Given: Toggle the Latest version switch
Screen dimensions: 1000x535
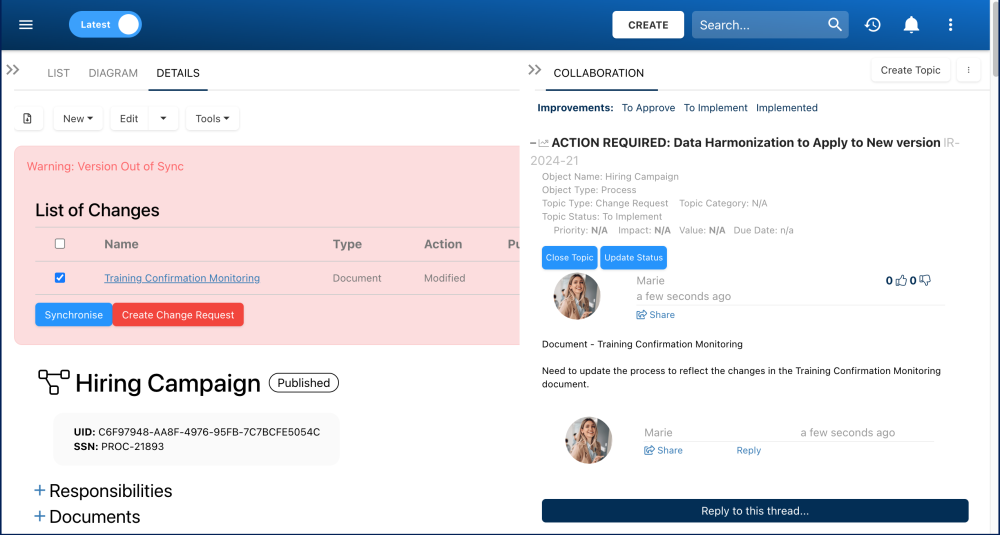Looking at the screenshot, I should point(105,25).
